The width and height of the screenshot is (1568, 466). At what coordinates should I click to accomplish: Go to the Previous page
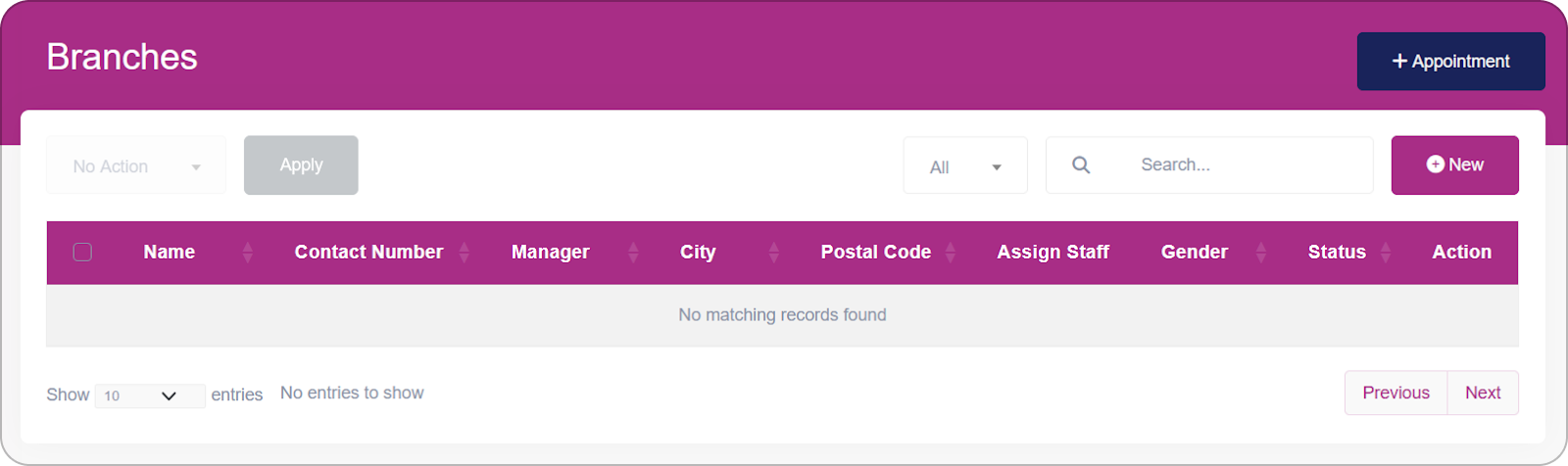coord(1396,393)
